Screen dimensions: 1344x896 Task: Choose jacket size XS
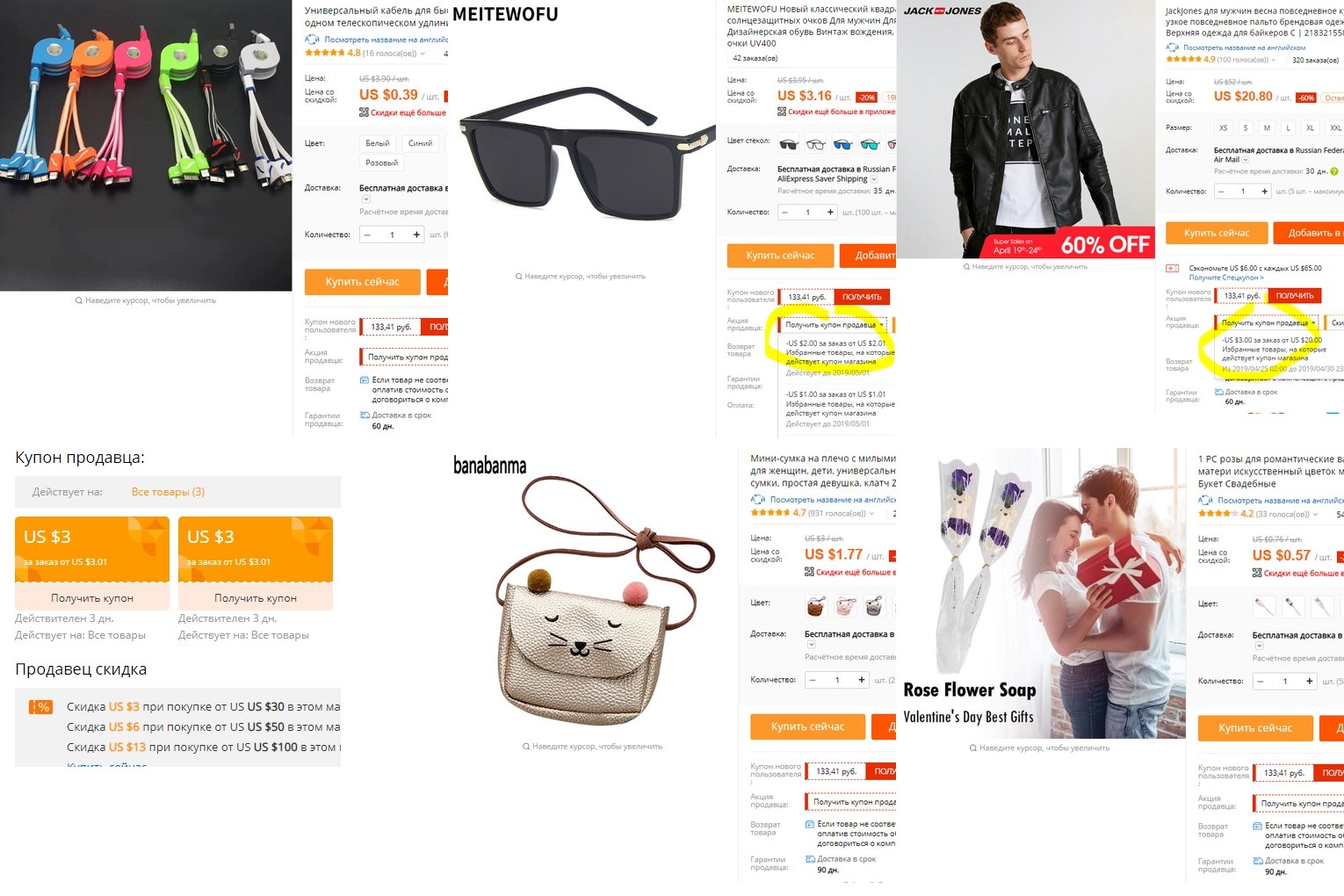click(1223, 127)
